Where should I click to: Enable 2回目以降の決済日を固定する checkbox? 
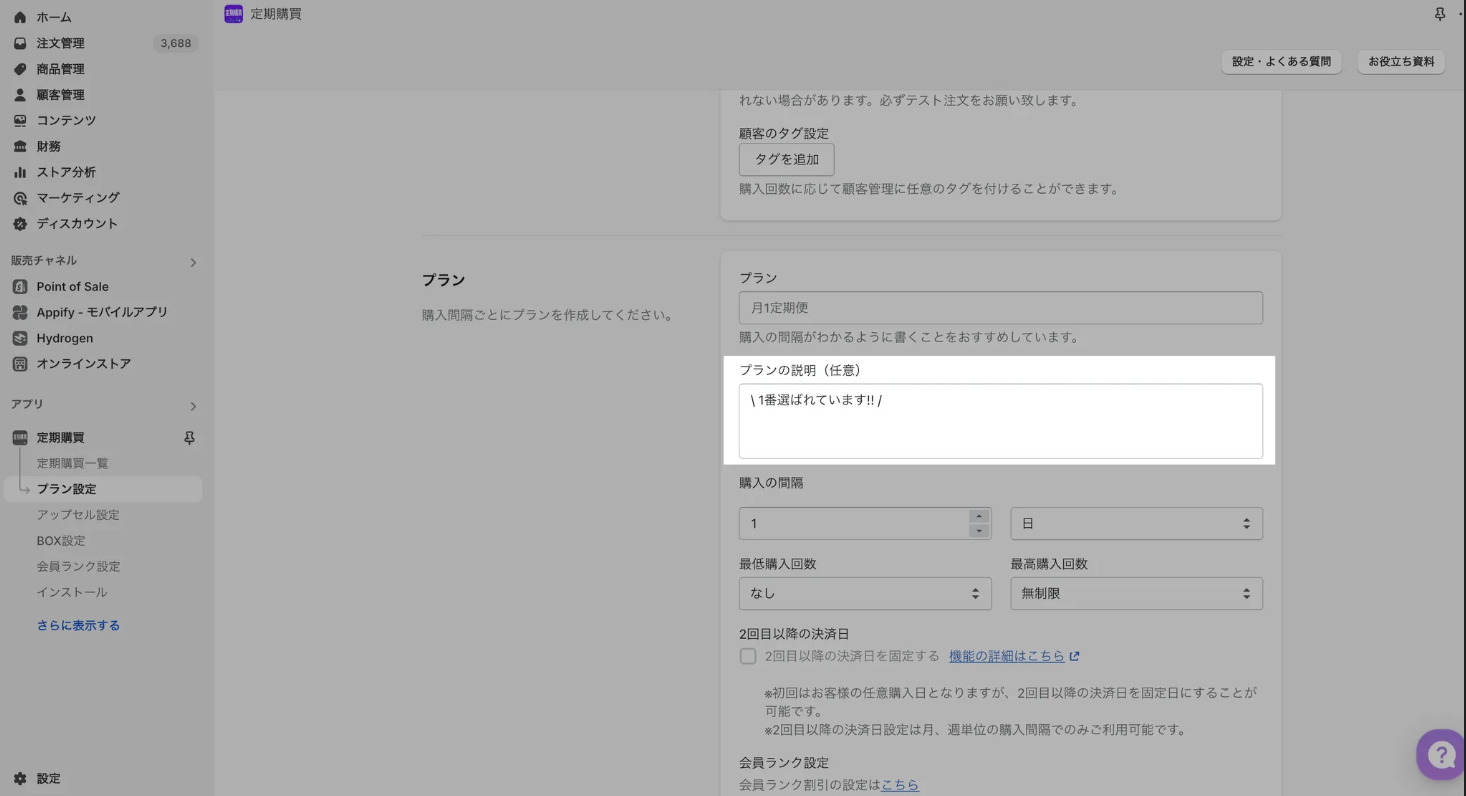[x=748, y=656]
